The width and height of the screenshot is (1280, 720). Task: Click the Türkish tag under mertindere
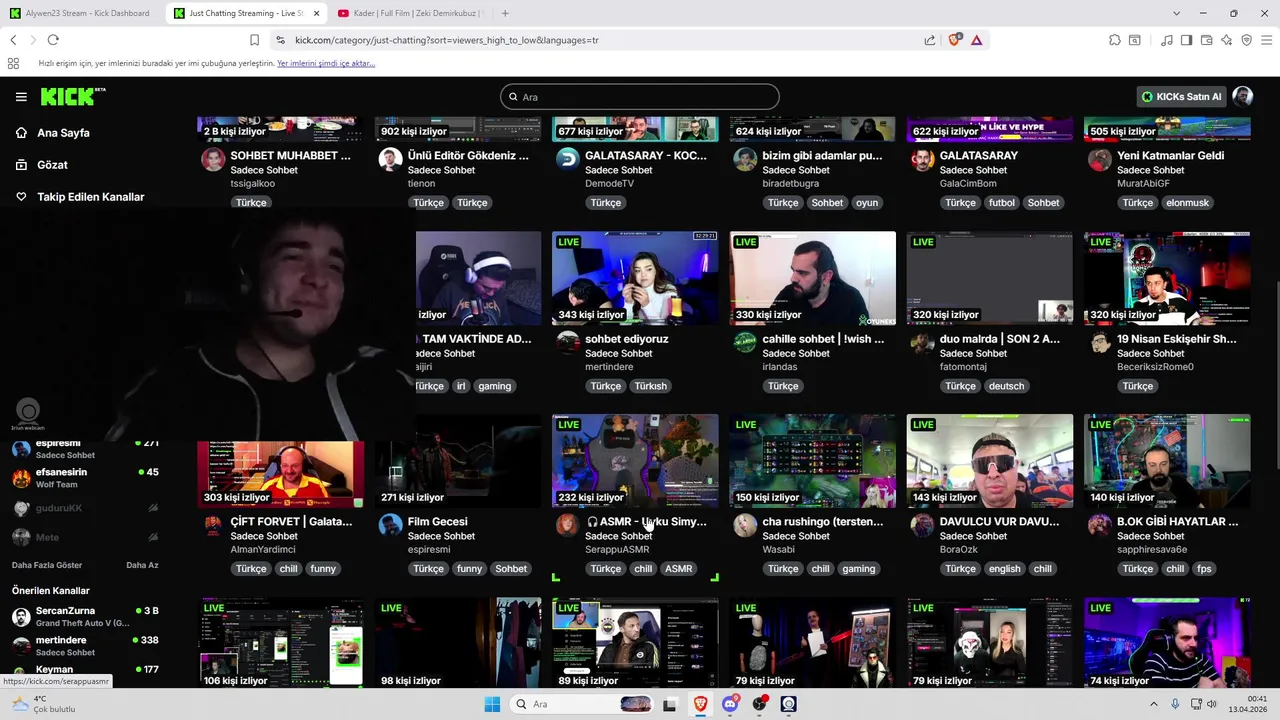[x=650, y=386]
